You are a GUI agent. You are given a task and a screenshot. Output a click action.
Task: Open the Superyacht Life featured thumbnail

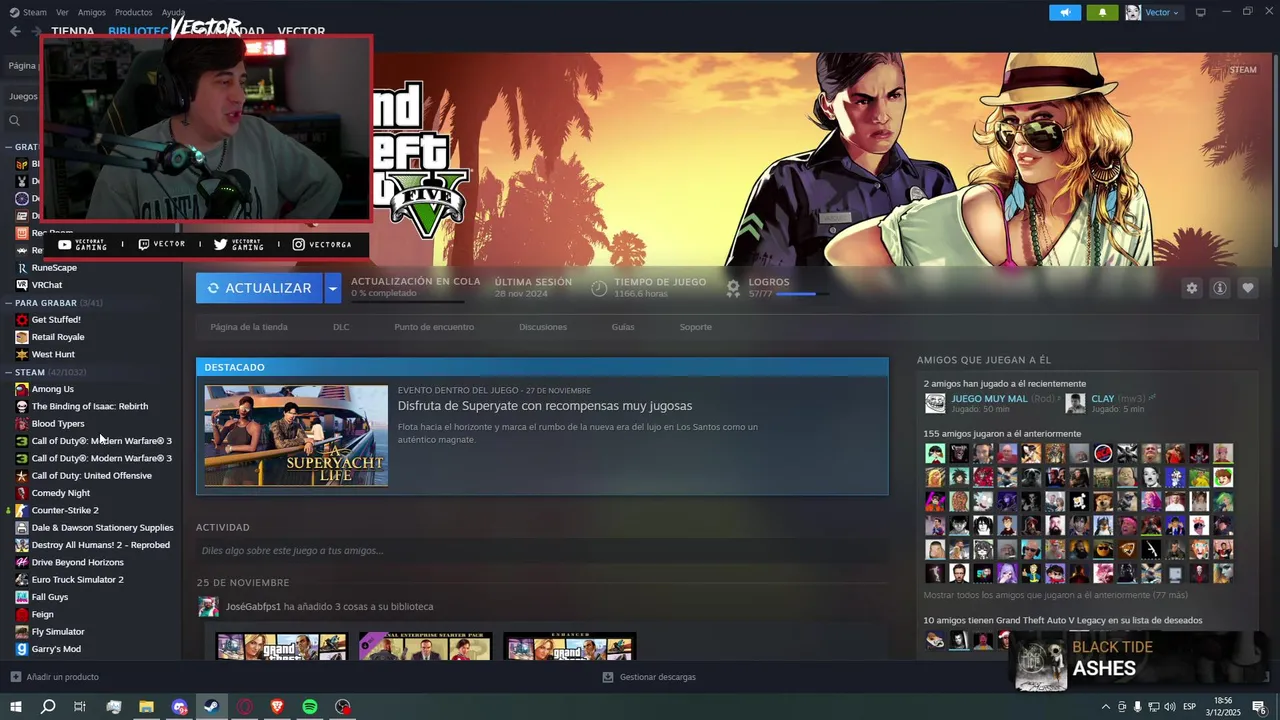click(x=296, y=436)
